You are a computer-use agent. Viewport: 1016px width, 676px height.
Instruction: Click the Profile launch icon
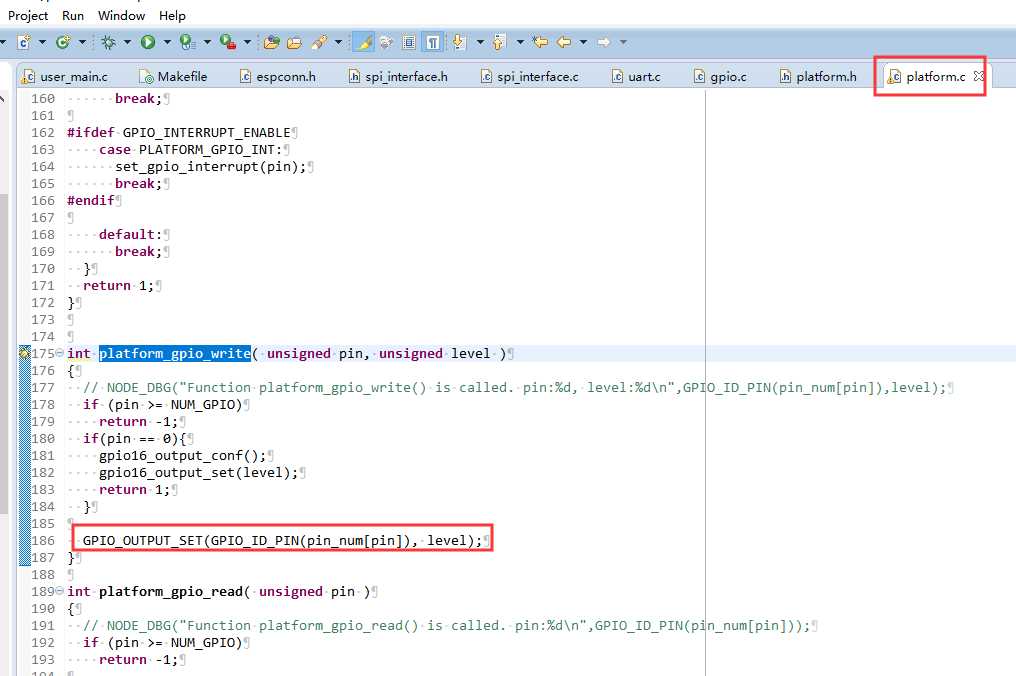click(x=187, y=42)
